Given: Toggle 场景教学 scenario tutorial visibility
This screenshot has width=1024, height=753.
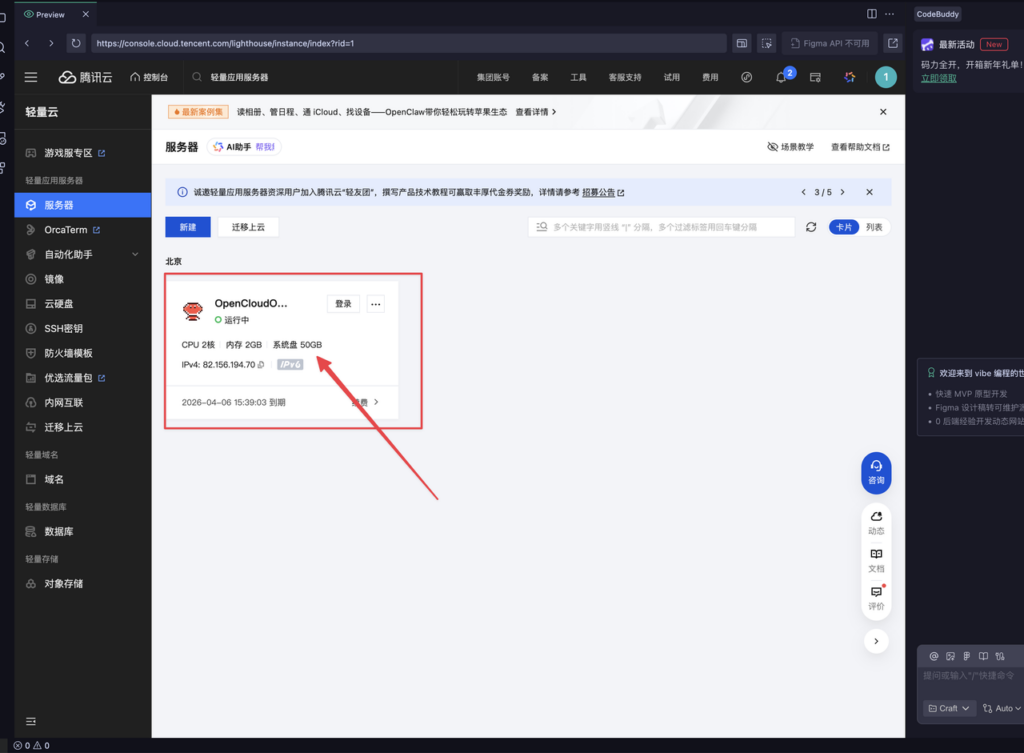Looking at the screenshot, I should pyautogui.click(x=790, y=147).
